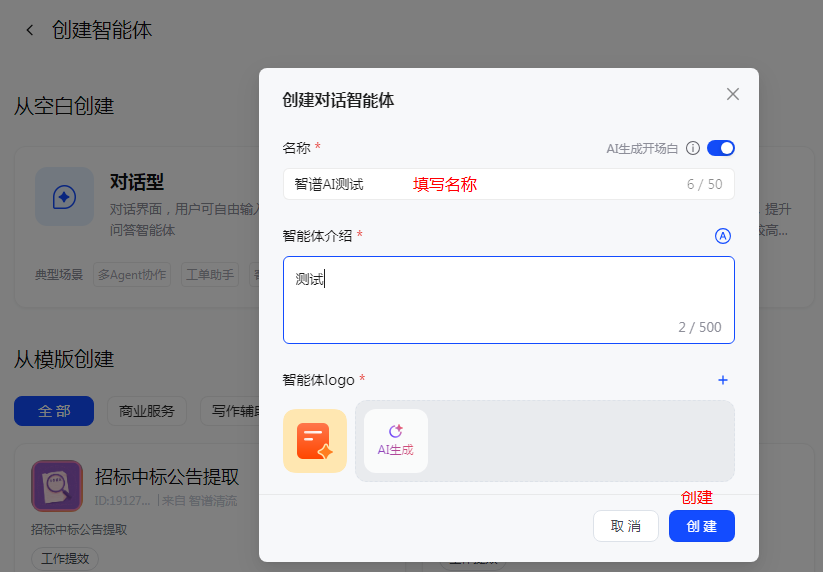823x572 pixels.
Task: Click the plus icon to add logo
Action: (x=723, y=380)
